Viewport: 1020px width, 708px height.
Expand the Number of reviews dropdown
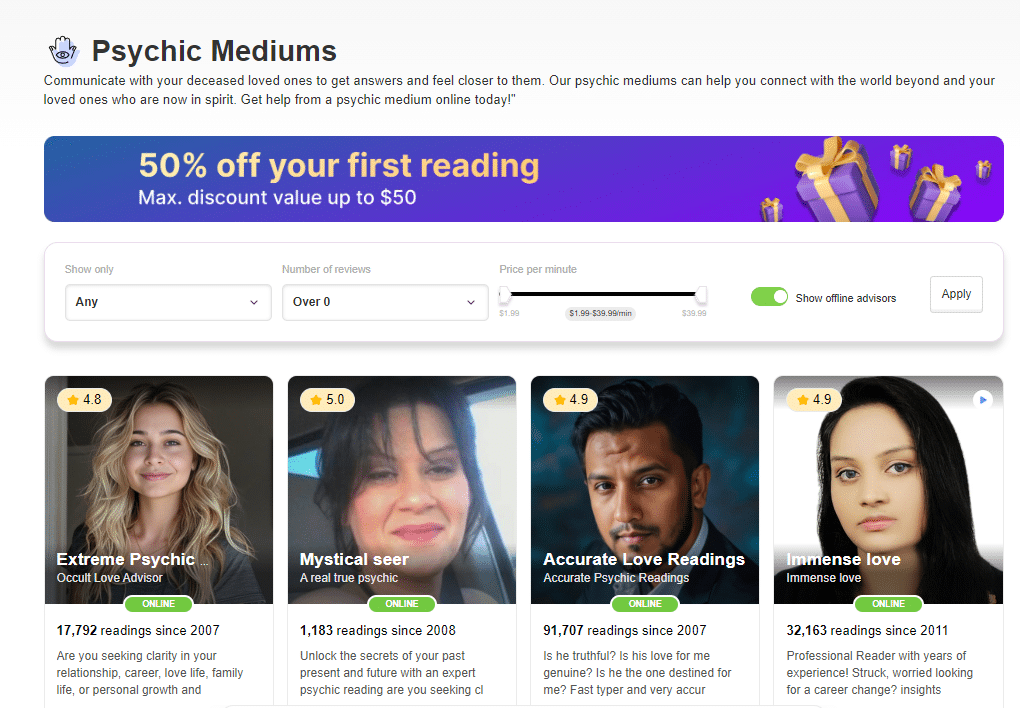[x=385, y=302]
